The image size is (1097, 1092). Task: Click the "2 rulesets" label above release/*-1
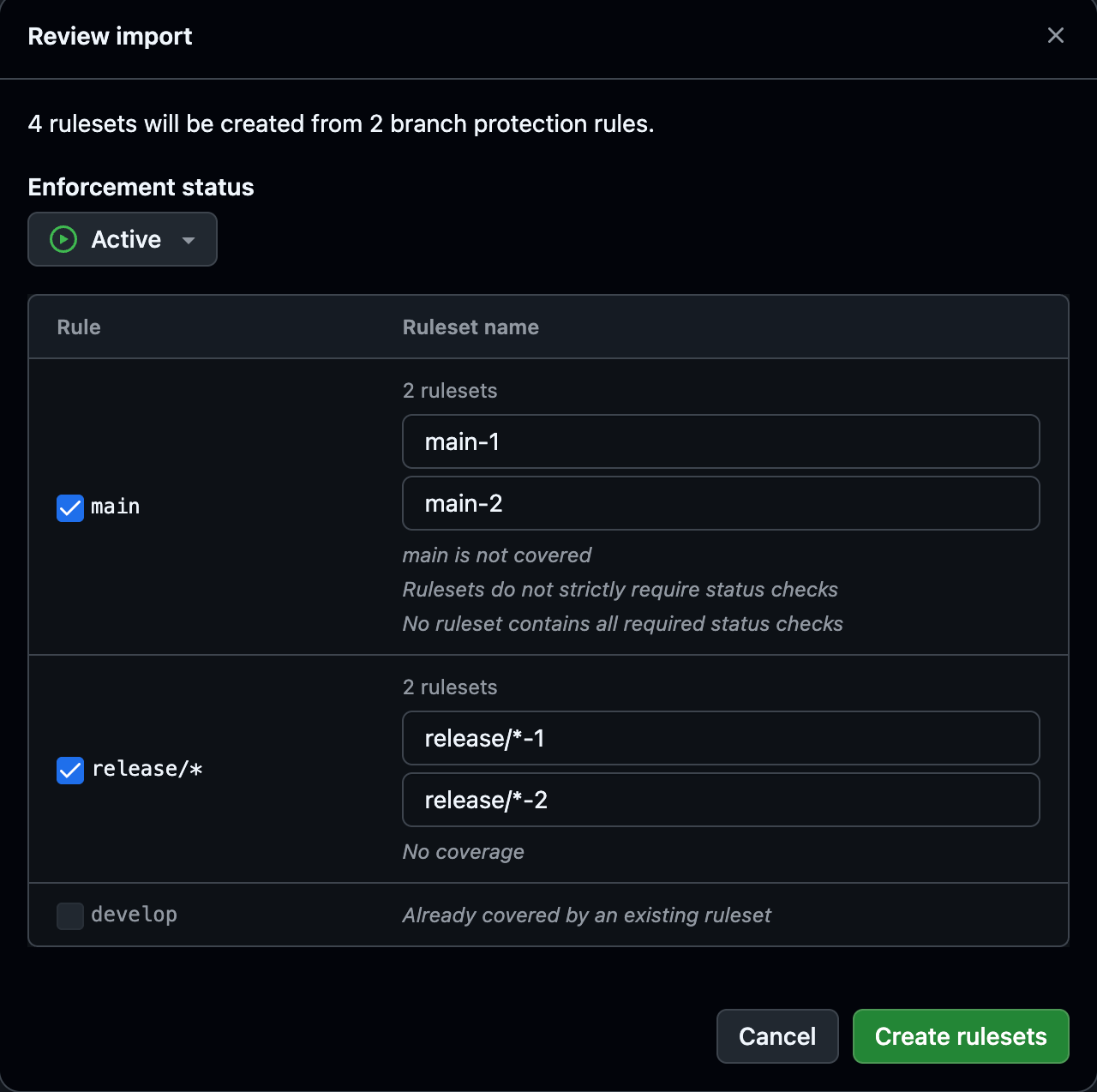click(450, 687)
